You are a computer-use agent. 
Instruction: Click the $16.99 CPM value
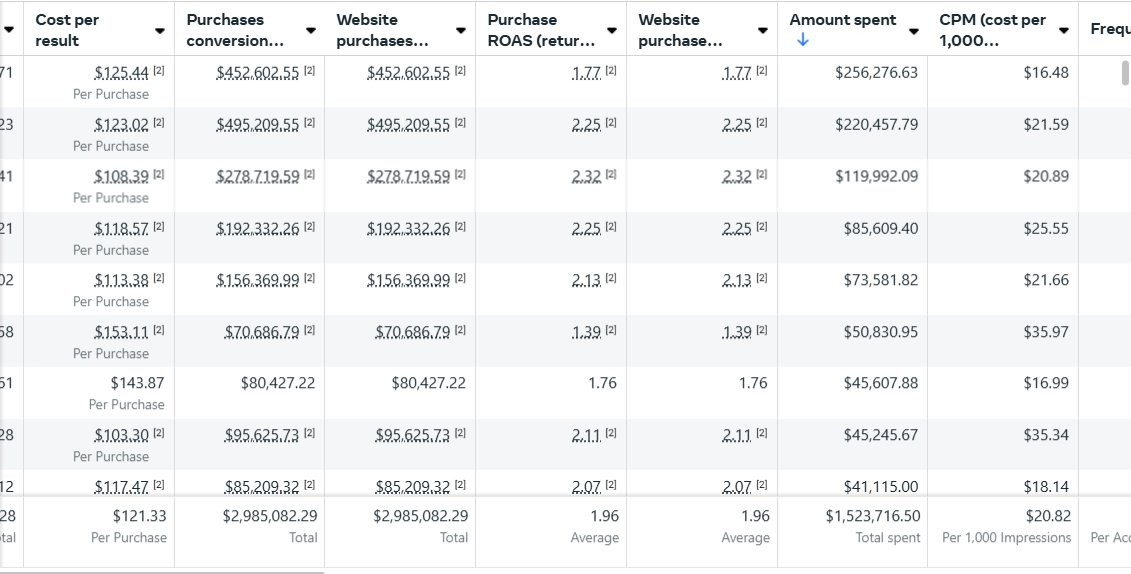pos(1046,382)
